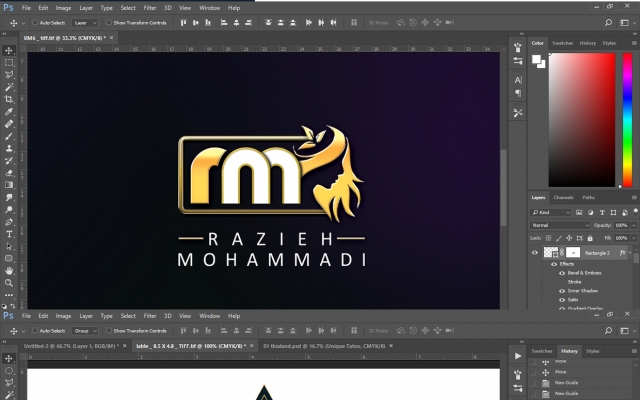Close the RM6 _ tiff.tif document tab

coord(112,38)
